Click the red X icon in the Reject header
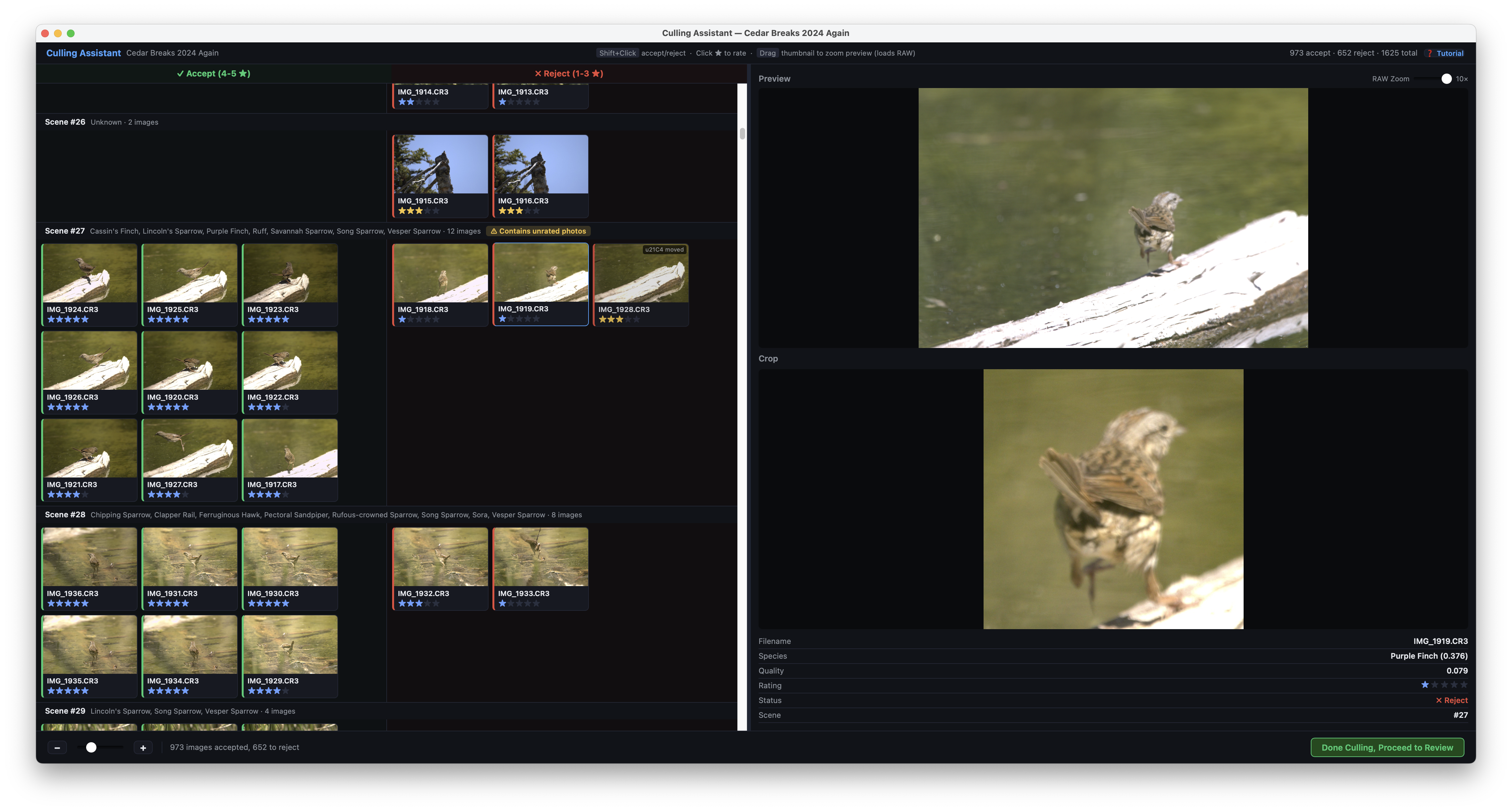Screen dimensions: 1512x811 [538, 73]
